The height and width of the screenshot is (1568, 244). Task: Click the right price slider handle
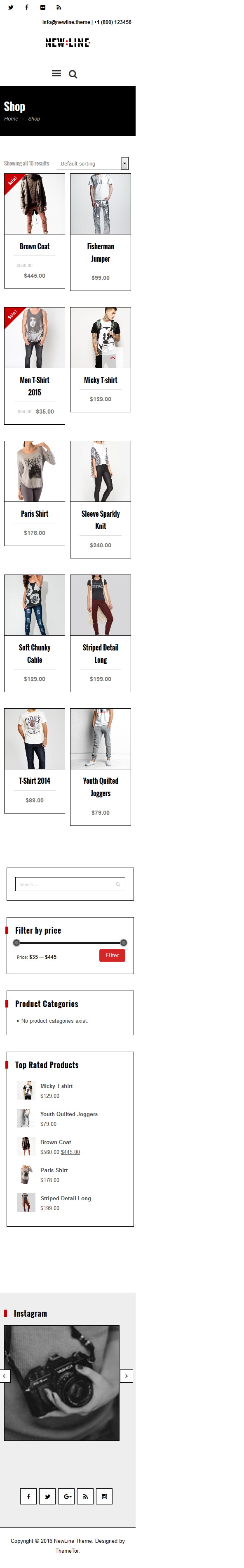(x=124, y=943)
